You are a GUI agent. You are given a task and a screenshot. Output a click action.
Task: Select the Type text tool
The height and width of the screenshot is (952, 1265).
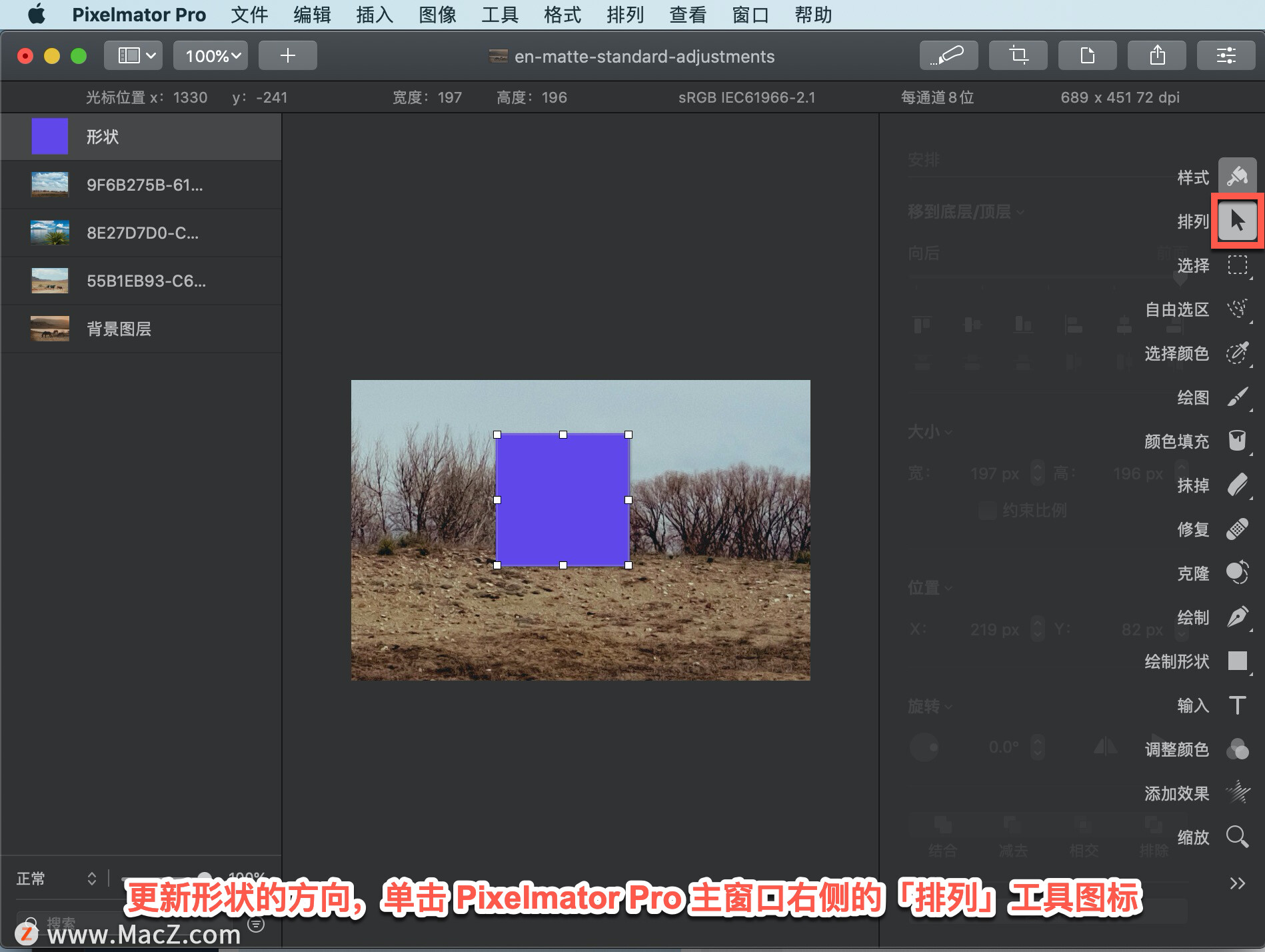coord(1237,705)
